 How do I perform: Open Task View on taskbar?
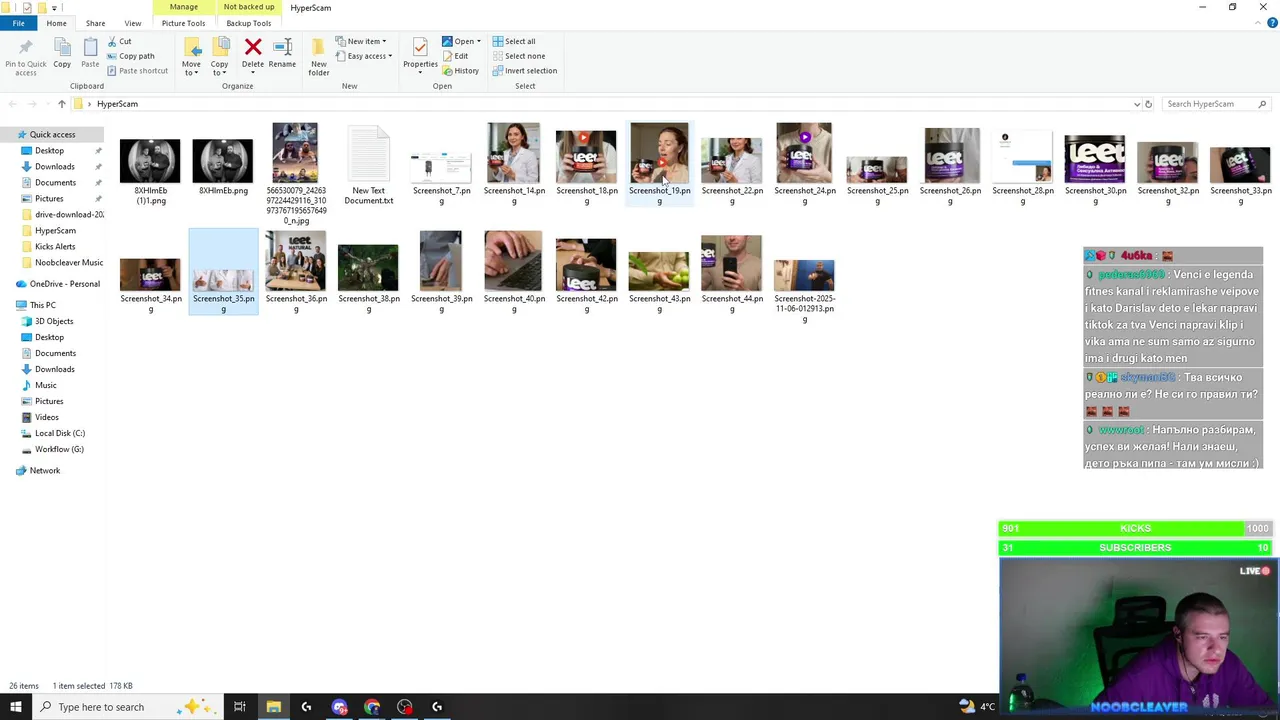click(240, 707)
